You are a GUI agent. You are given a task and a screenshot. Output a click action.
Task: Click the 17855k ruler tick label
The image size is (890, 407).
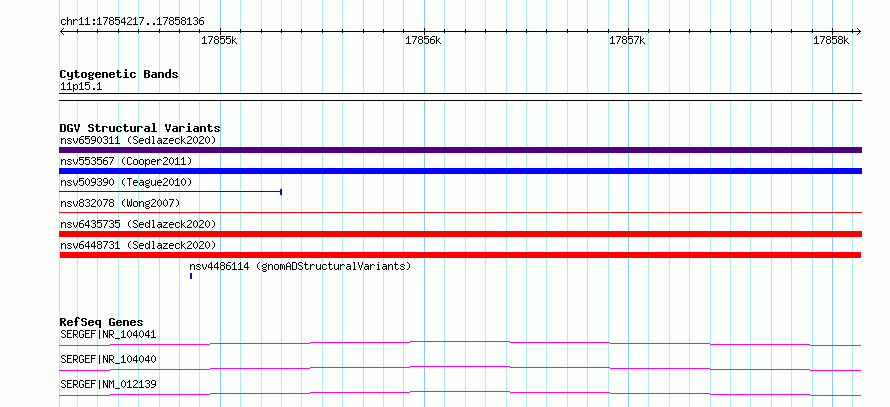219,41
